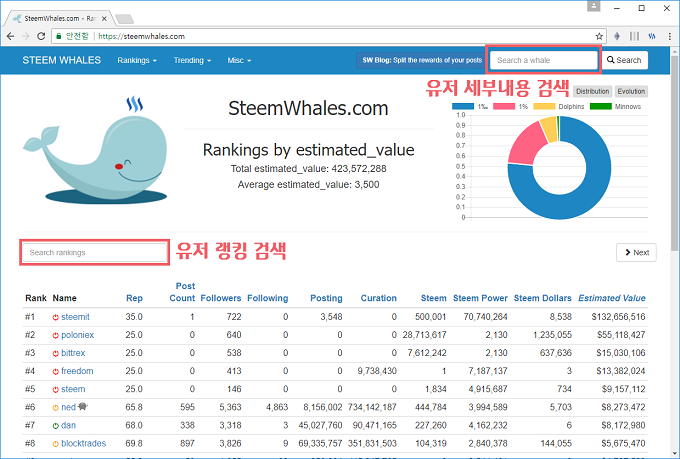
Task: Click the green status icon beside dan
Action: pos(56,426)
